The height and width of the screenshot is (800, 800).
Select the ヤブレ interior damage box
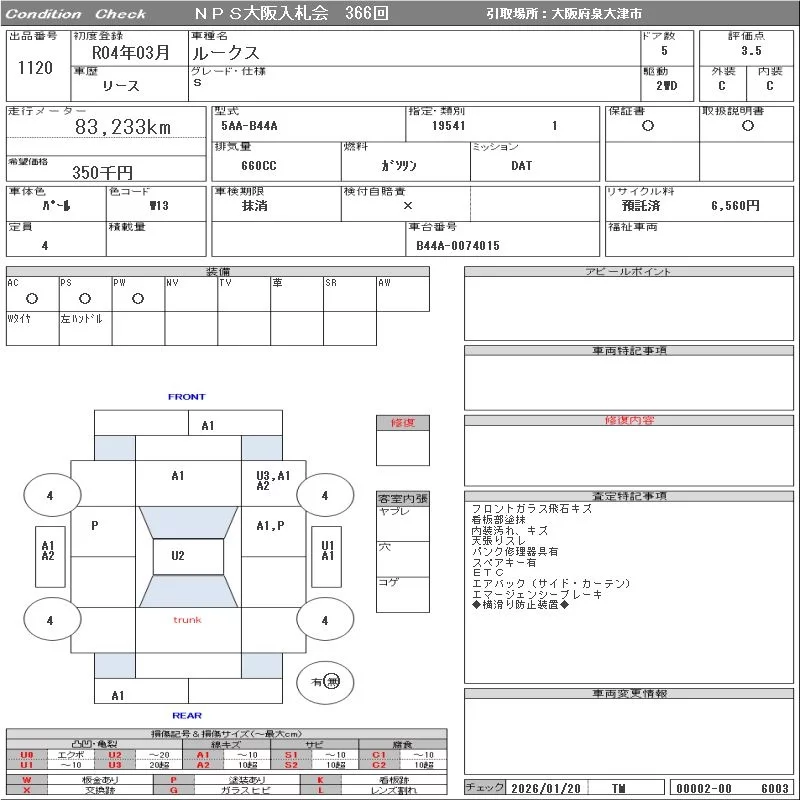tap(403, 523)
